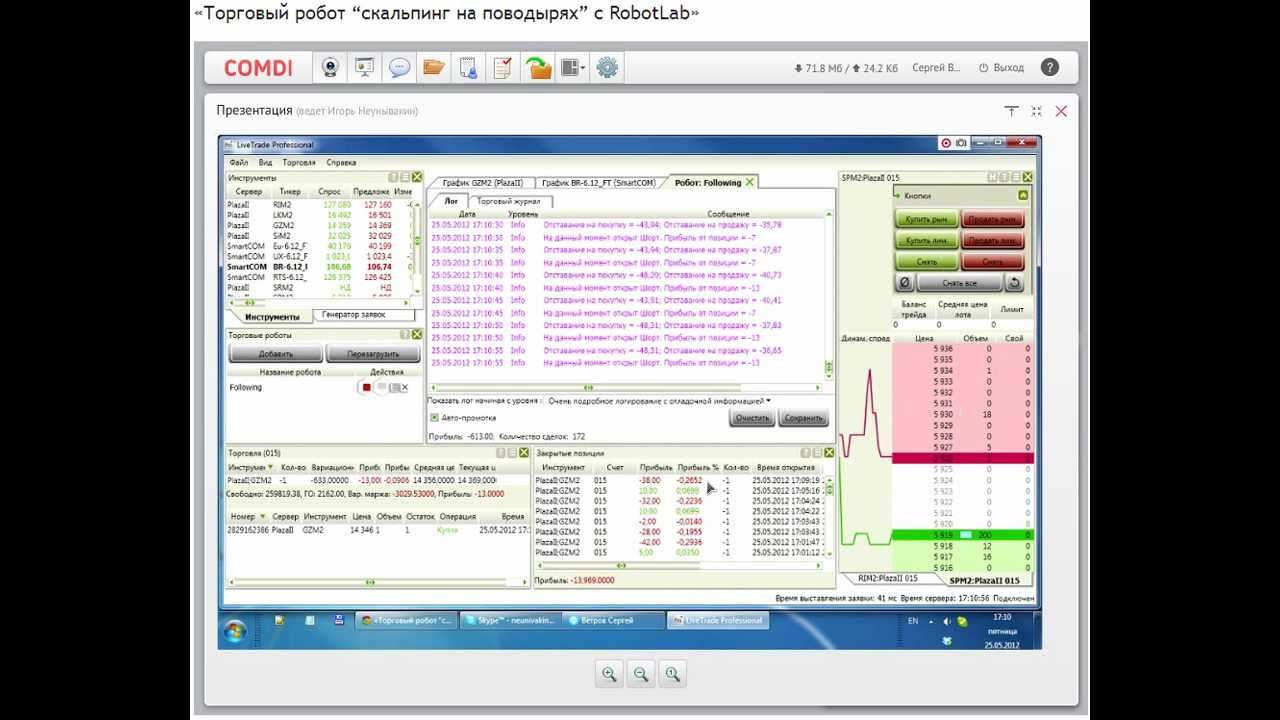This screenshot has width=1280, height=720.
Task: Open the webcam tool in COMDI toolbar
Action: pos(330,68)
